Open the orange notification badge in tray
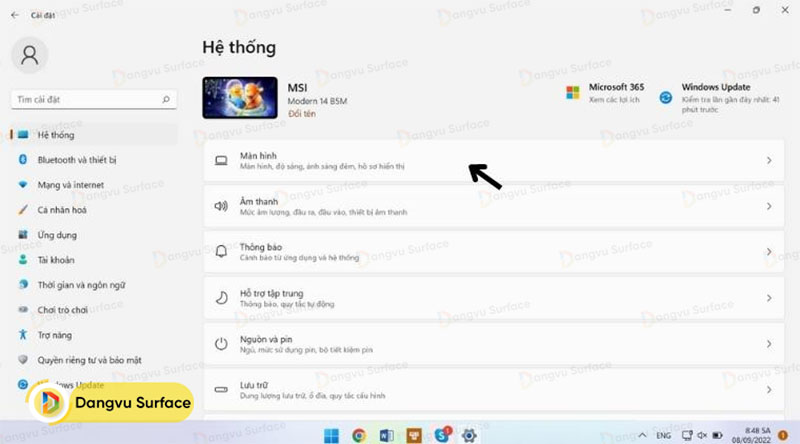Image resolution: width=800 pixels, height=444 pixels. point(783,435)
